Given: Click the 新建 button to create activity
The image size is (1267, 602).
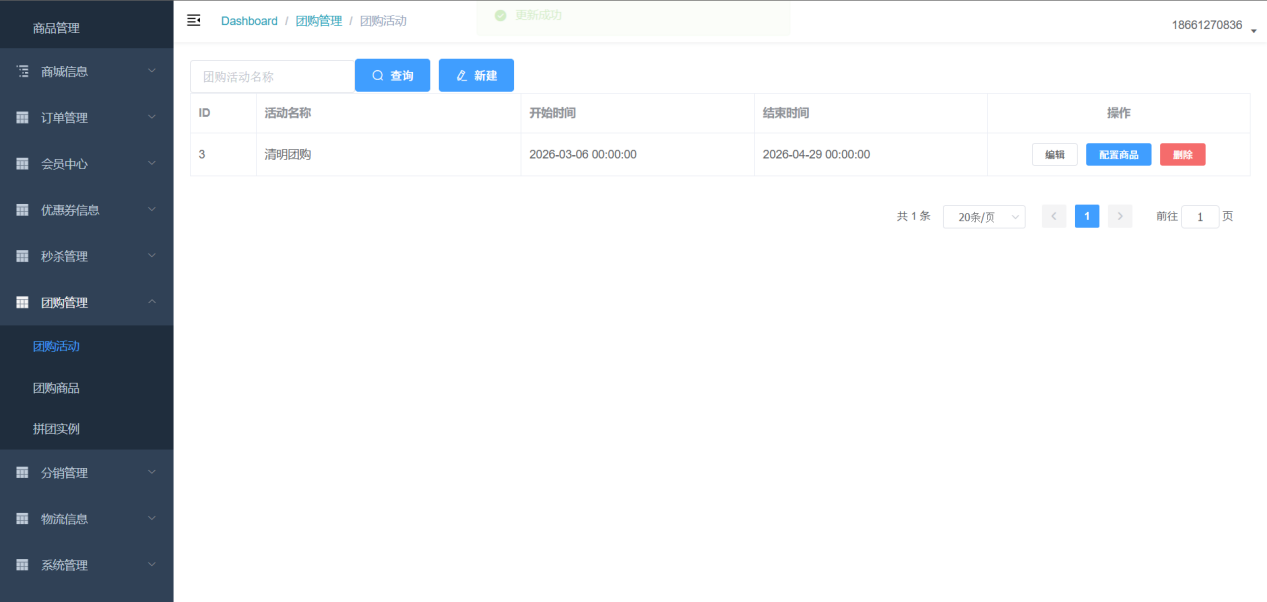Looking at the screenshot, I should click(x=476, y=76).
